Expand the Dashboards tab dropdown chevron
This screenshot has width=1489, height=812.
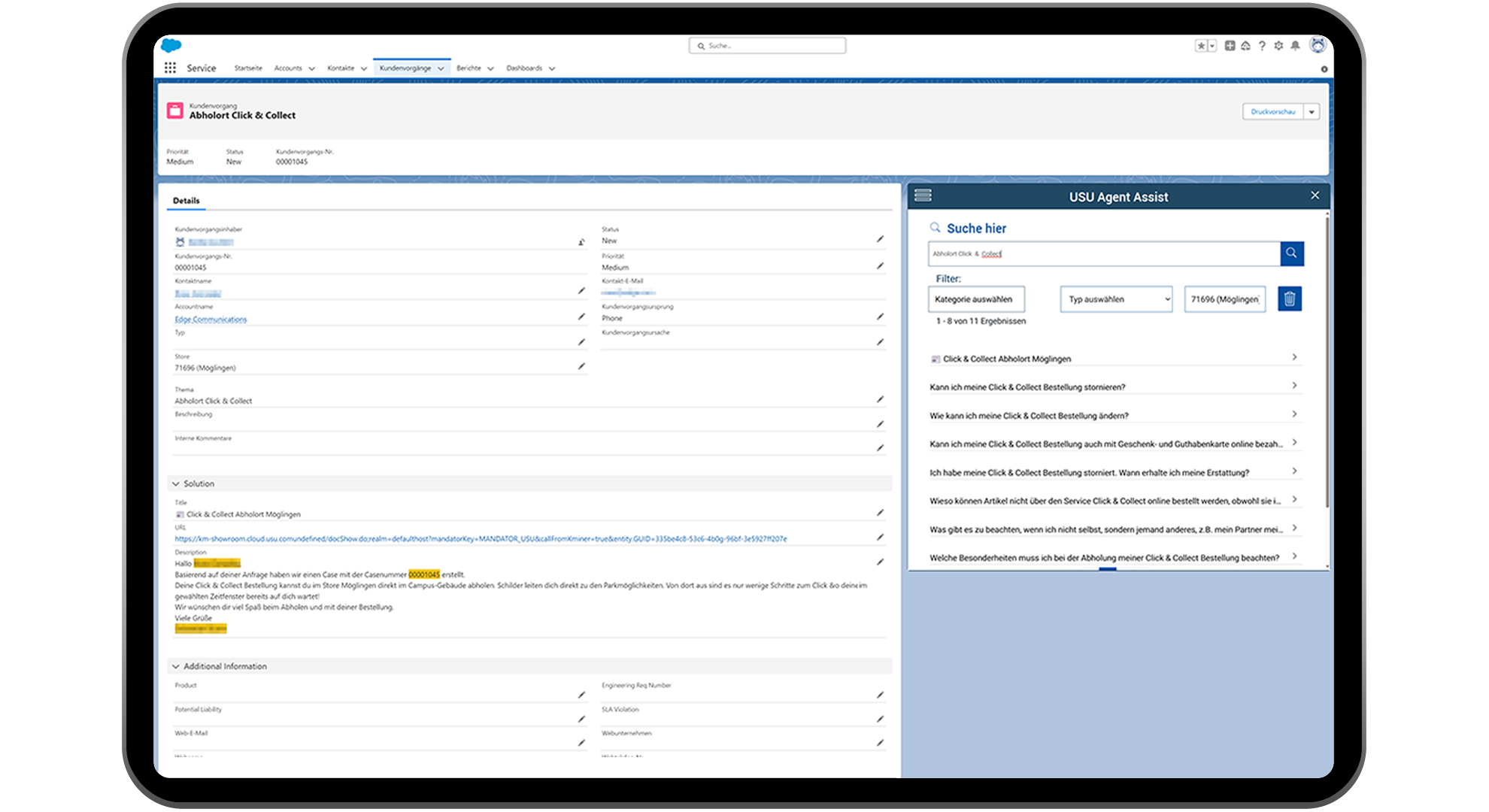click(x=552, y=68)
